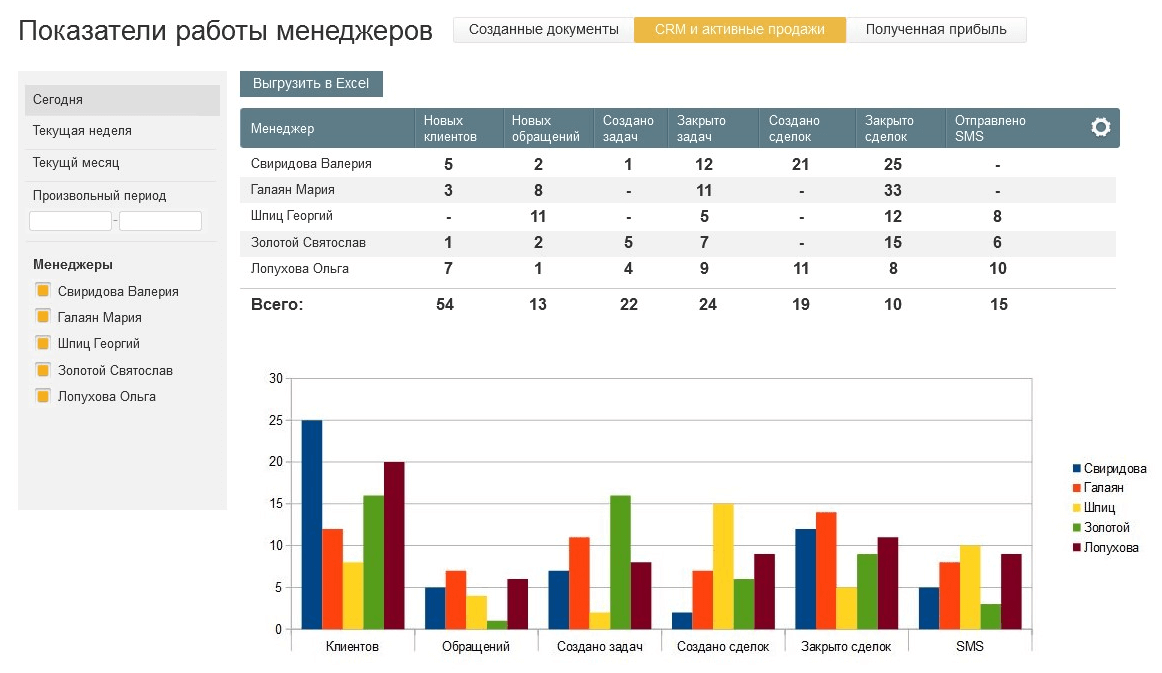This screenshot has height=673, width=1162.
Task: Sort by Закрыто сделок column header
Action: pos(889,128)
